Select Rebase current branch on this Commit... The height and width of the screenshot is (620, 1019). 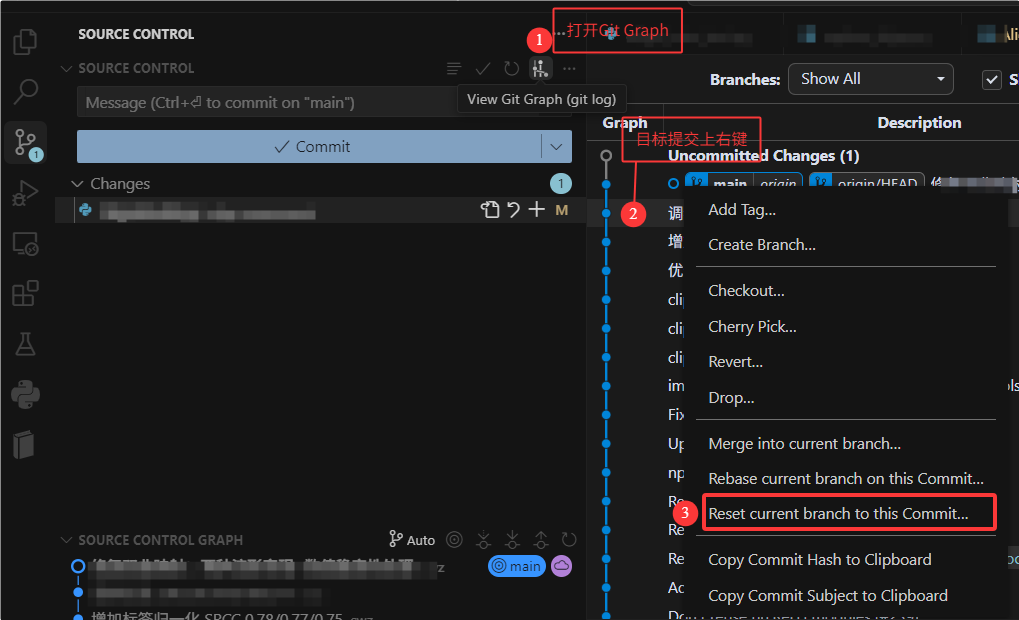click(x=845, y=479)
